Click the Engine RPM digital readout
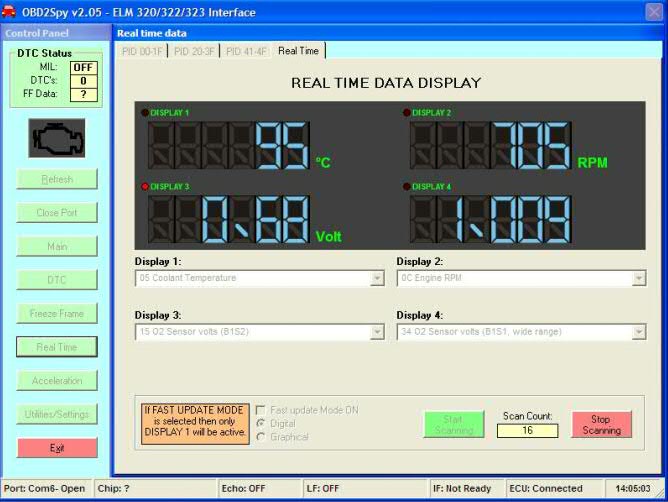Viewport: 668px width, 502px height. coord(490,146)
